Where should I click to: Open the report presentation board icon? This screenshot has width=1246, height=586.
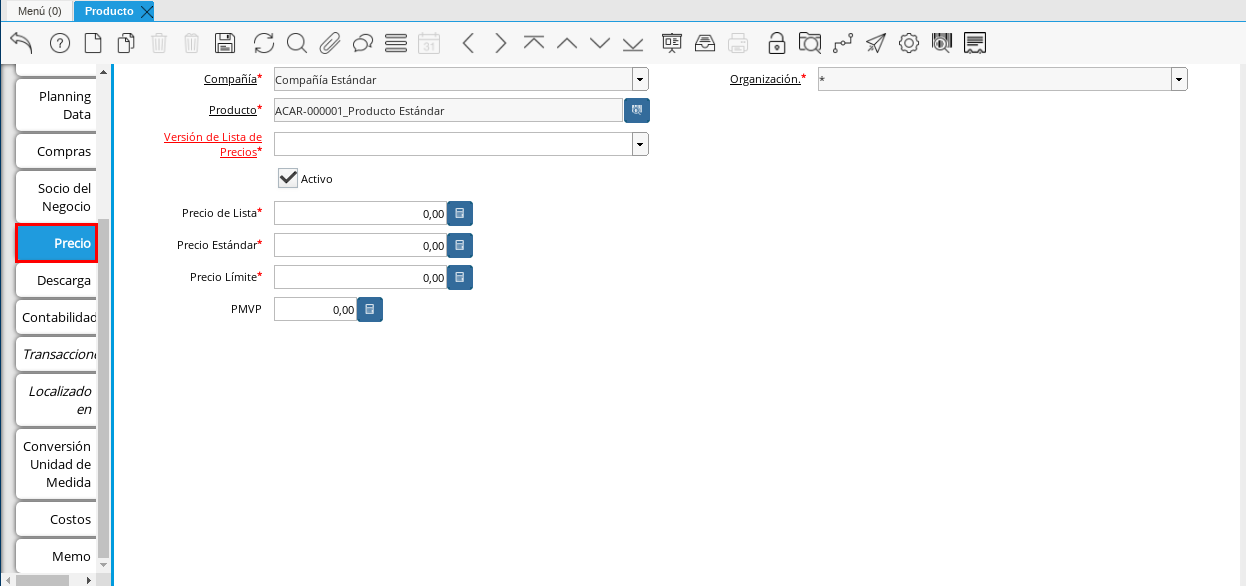[672, 43]
